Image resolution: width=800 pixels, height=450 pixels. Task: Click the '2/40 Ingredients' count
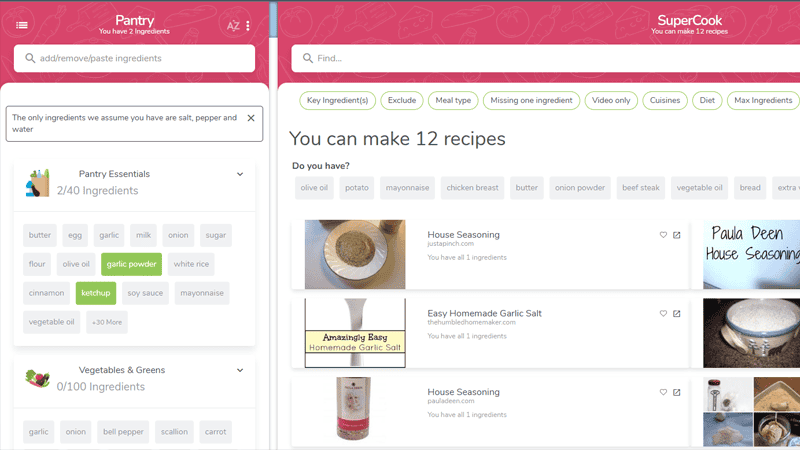point(97,191)
